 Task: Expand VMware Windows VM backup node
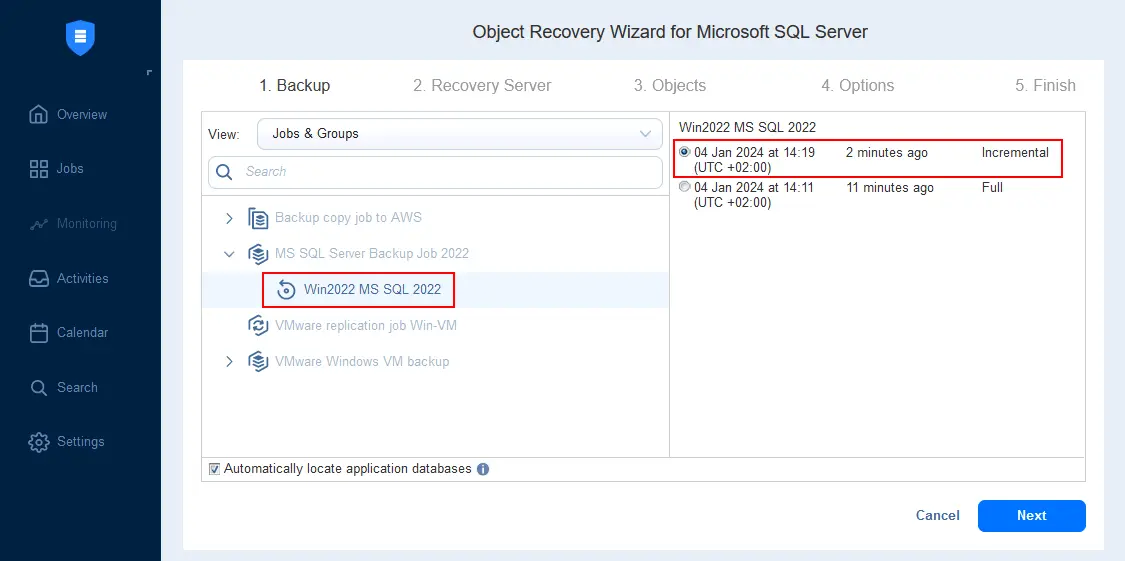point(230,362)
